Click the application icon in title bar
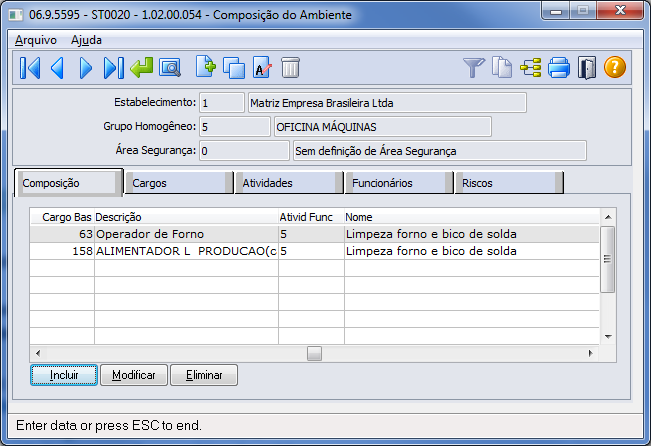 coord(16,15)
